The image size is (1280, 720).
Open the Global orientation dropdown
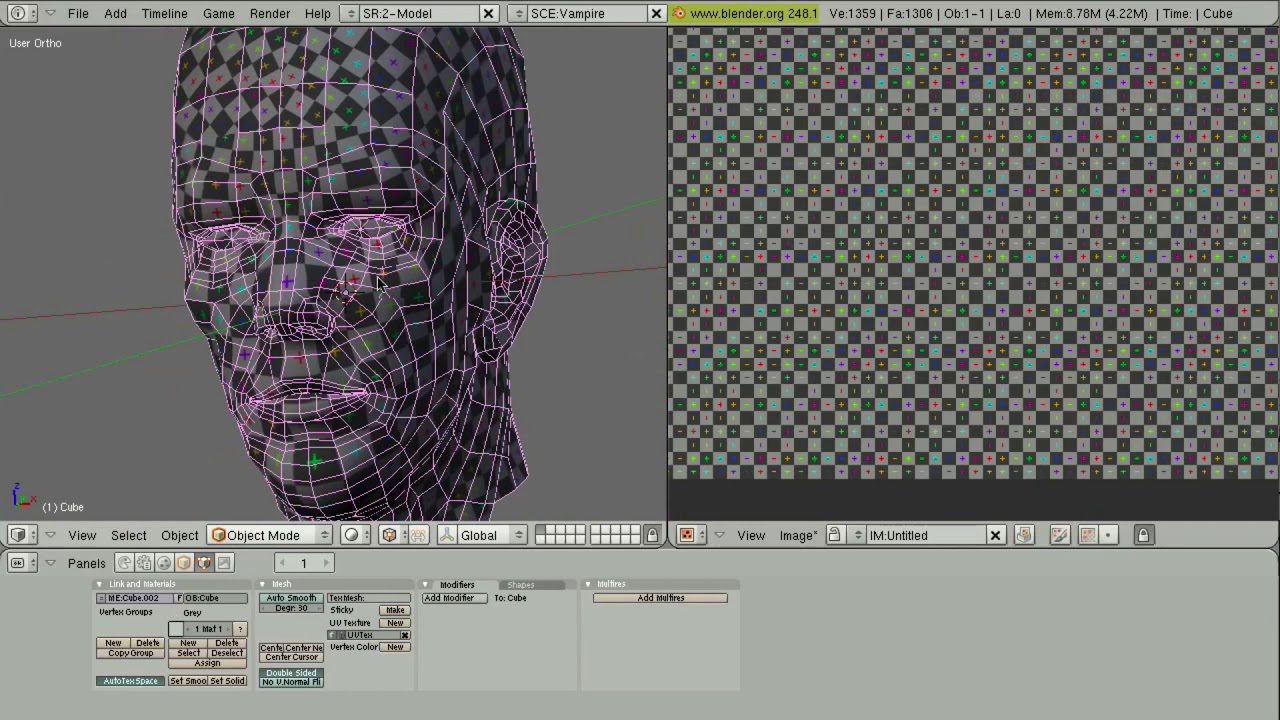pyautogui.click(x=491, y=535)
